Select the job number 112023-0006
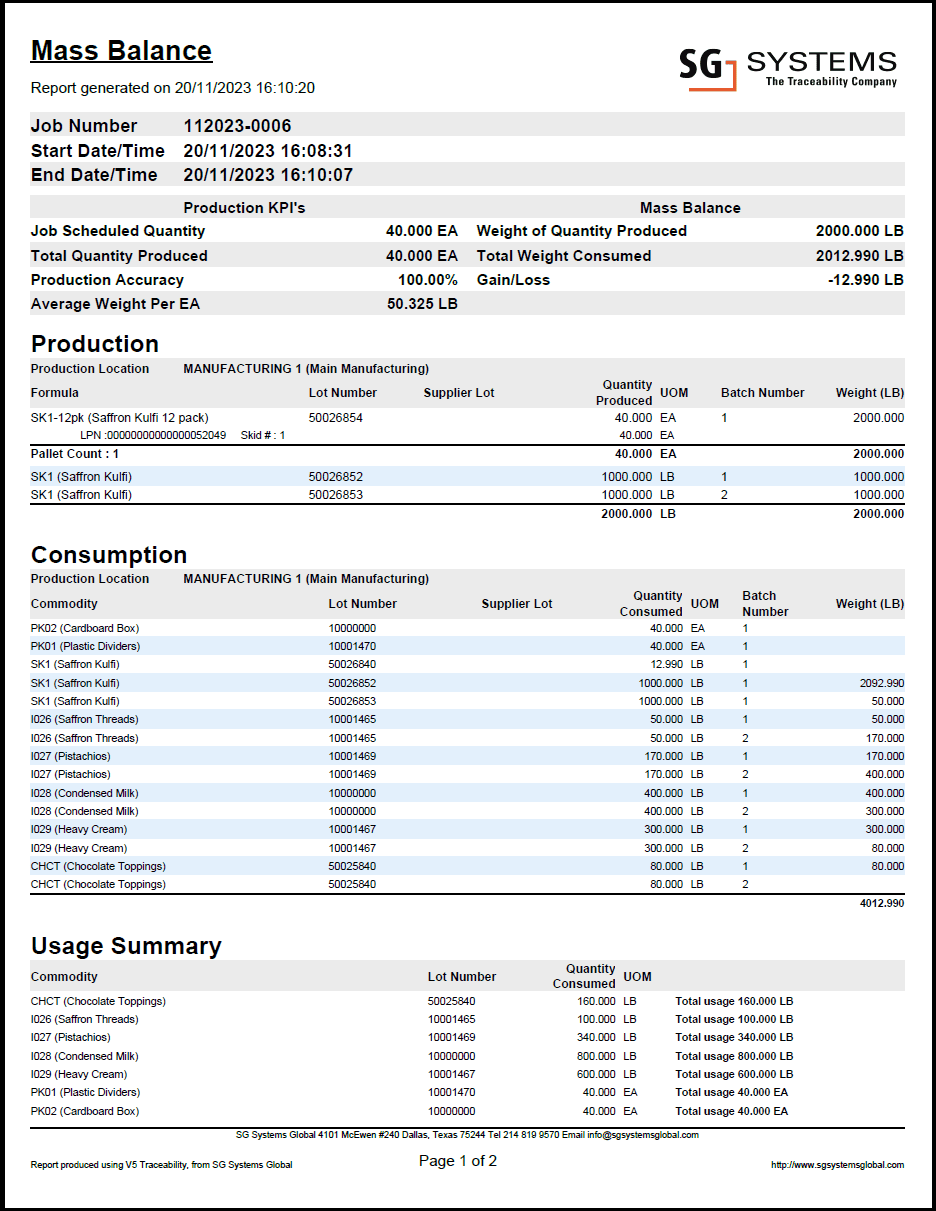The width and height of the screenshot is (936, 1211). (237, 126)
